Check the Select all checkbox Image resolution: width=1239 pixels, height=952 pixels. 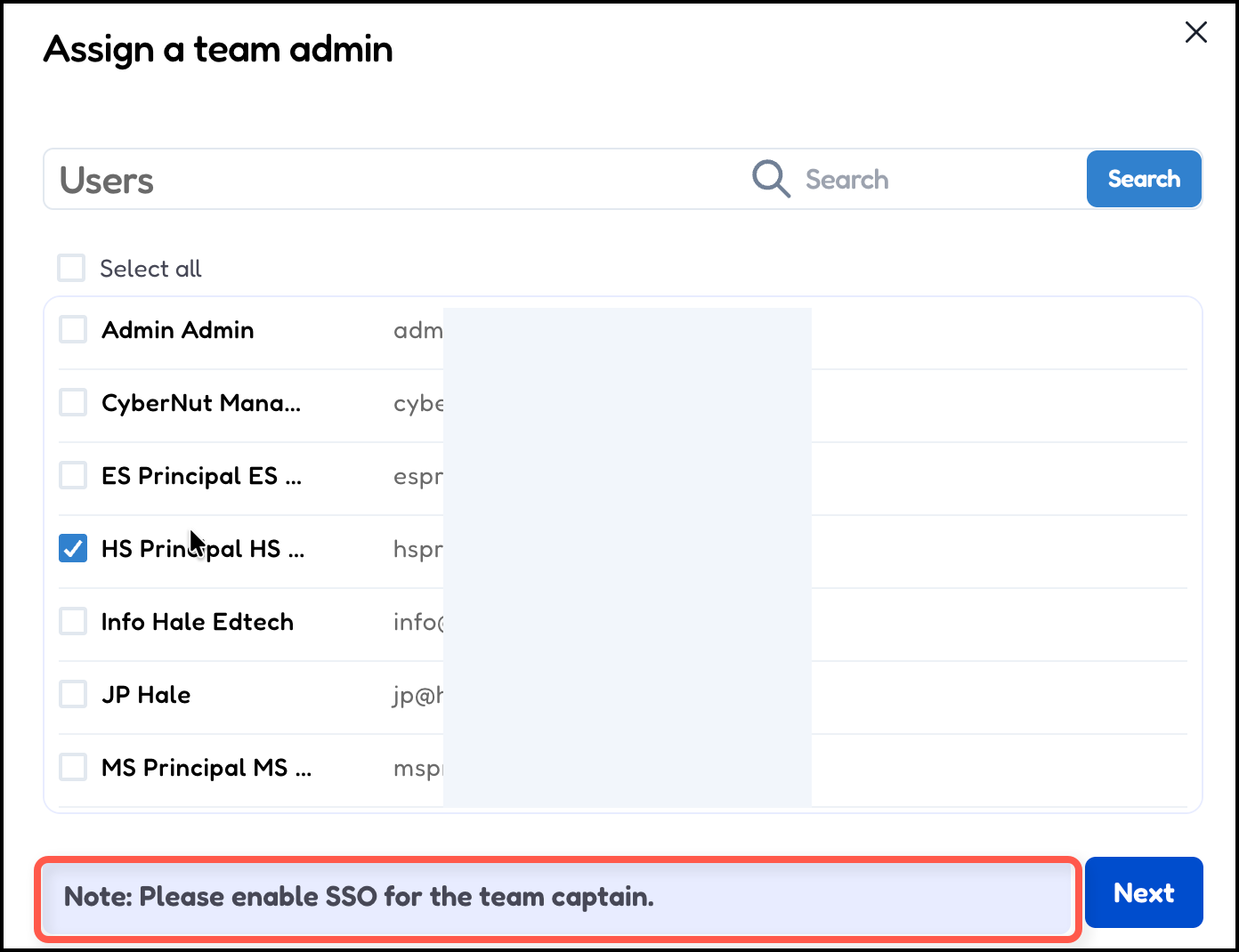click(71, 268)
